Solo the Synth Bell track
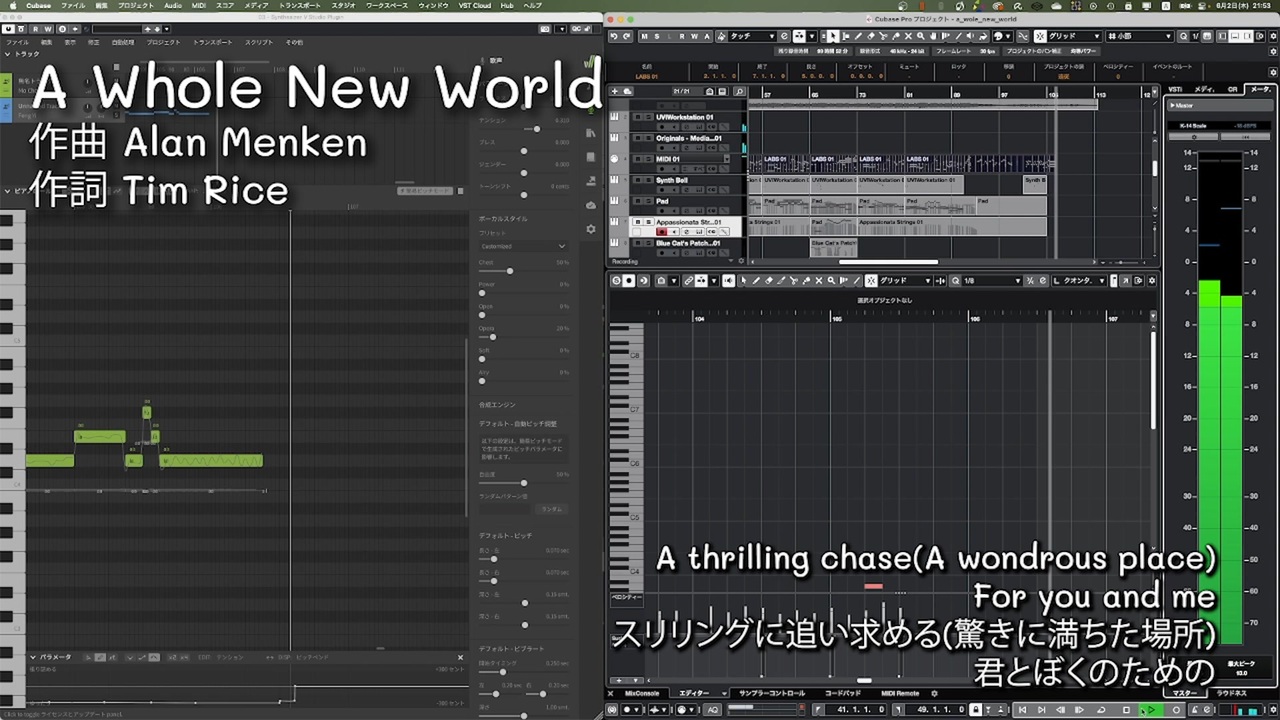 coord(648,180)
